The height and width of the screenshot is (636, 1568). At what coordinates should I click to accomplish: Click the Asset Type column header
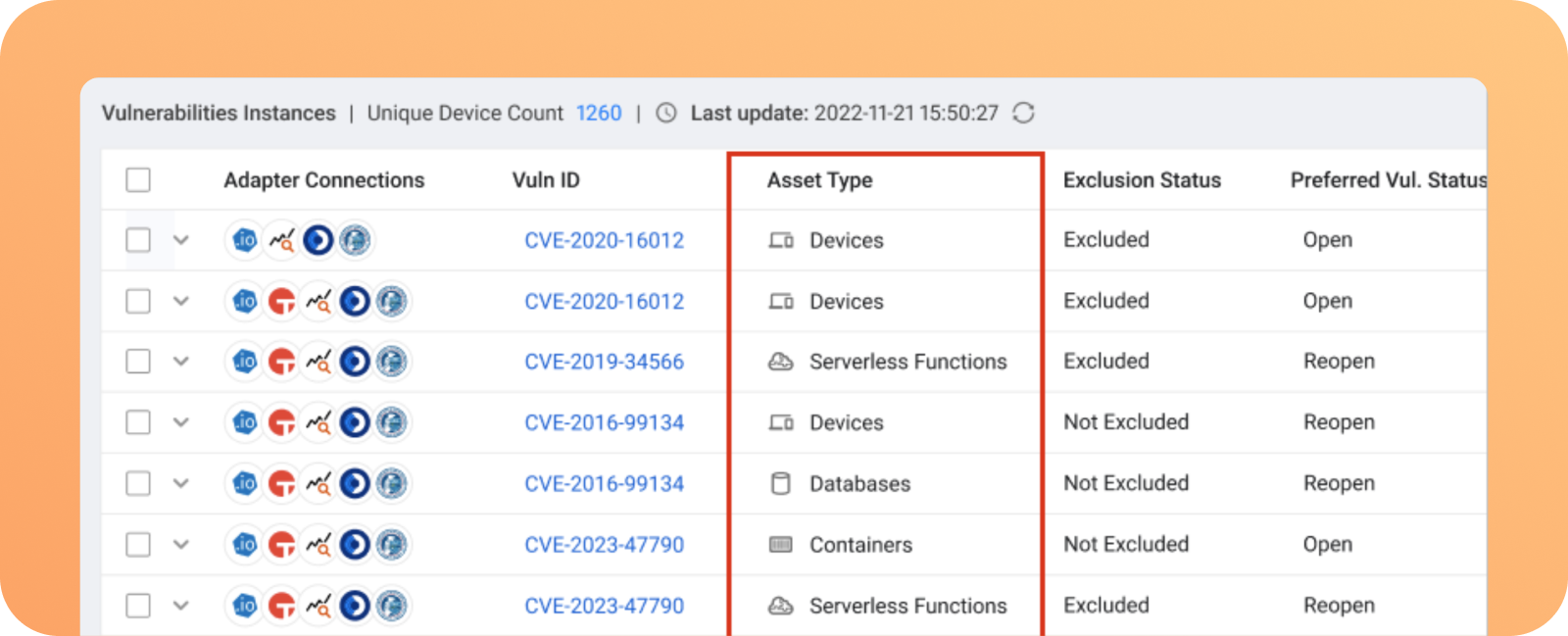click(x=820, y=180)
